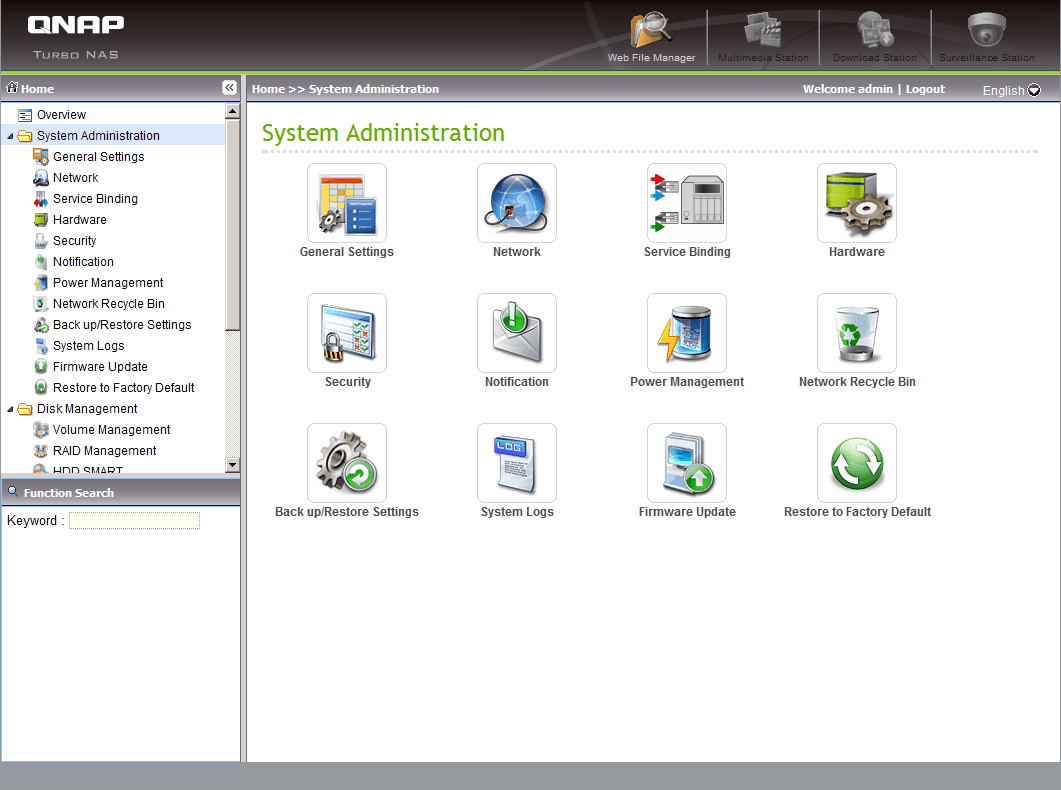Select Network in the sidebar tree
1061x790 pixels.
(x=75, y=178)
